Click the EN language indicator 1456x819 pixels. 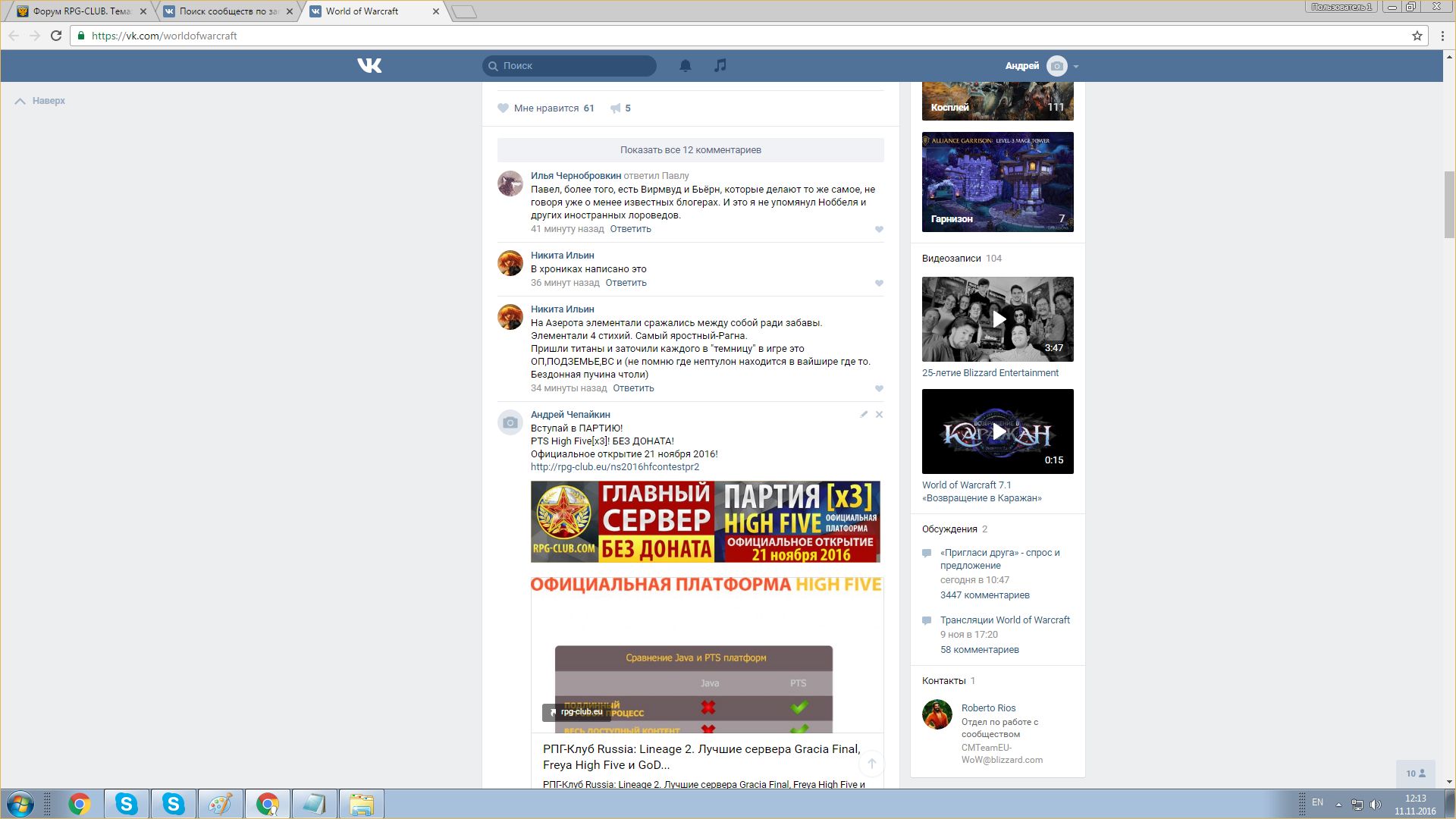(x=1317, y=802)
